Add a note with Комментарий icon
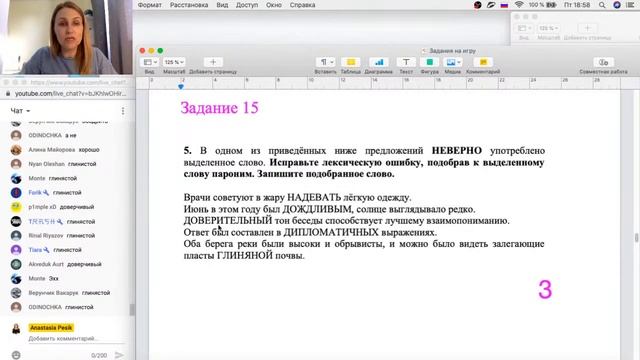The height and width of the screenshot is (360, 640). coord(483,62)
